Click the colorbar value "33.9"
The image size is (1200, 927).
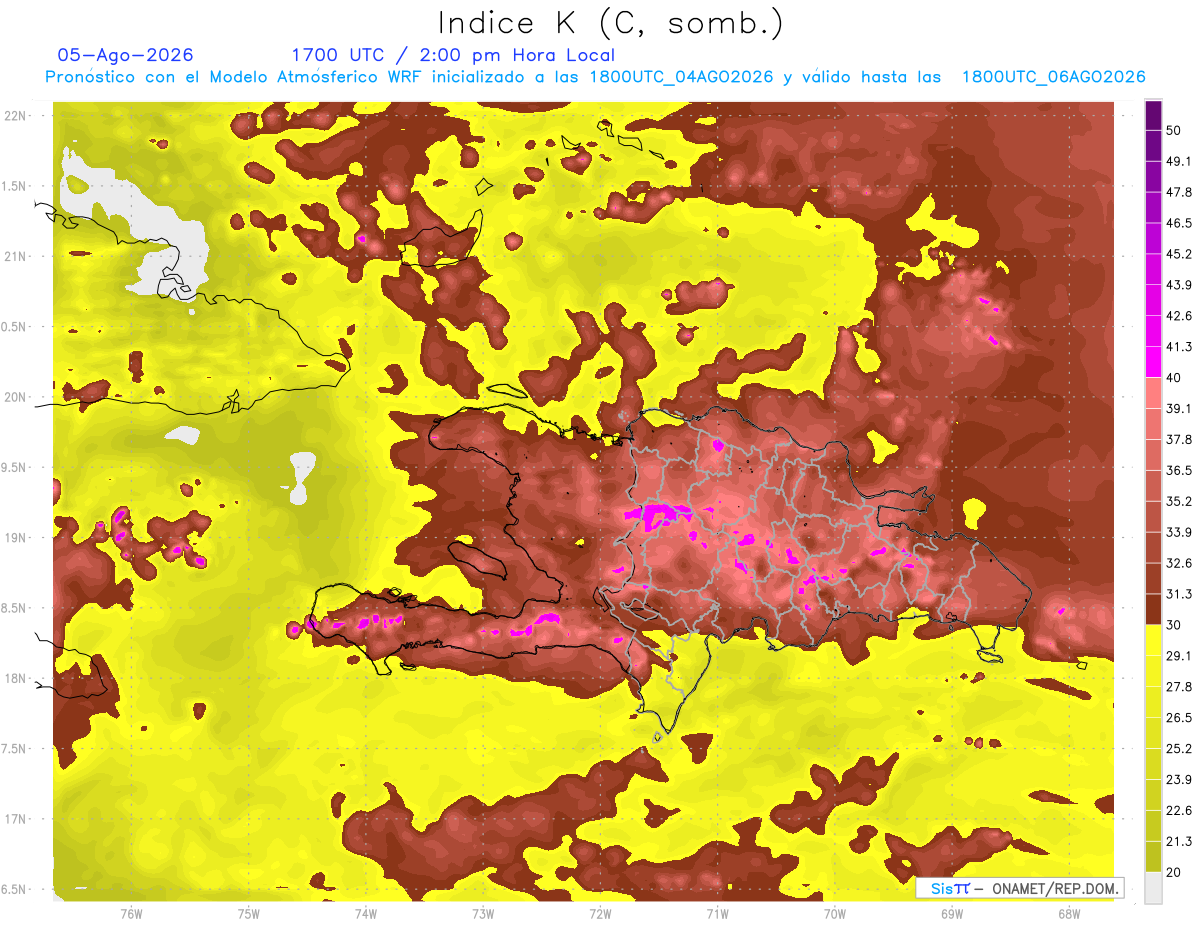1178,532
